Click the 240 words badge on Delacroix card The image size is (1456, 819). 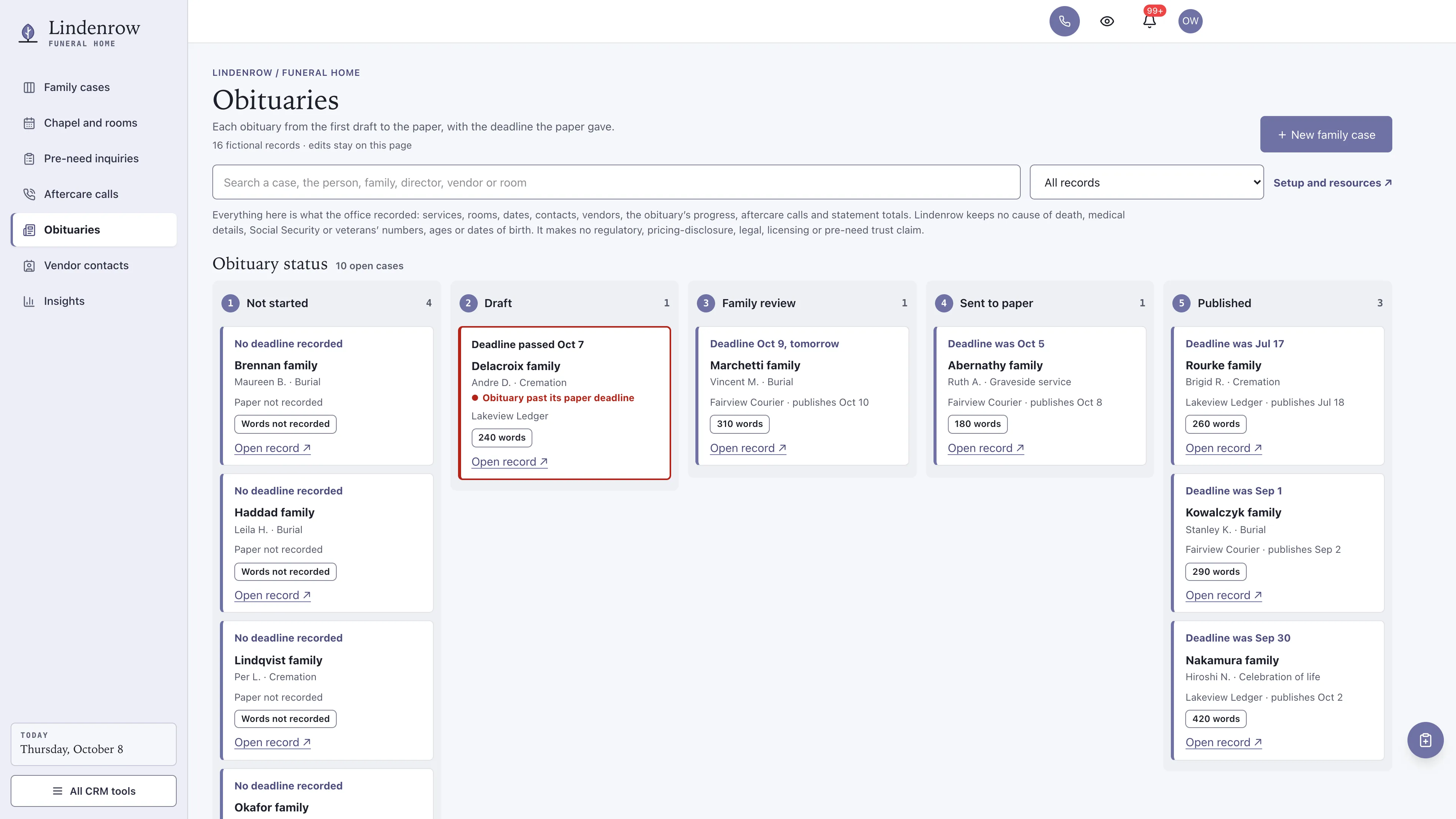[x=502, y=438]
